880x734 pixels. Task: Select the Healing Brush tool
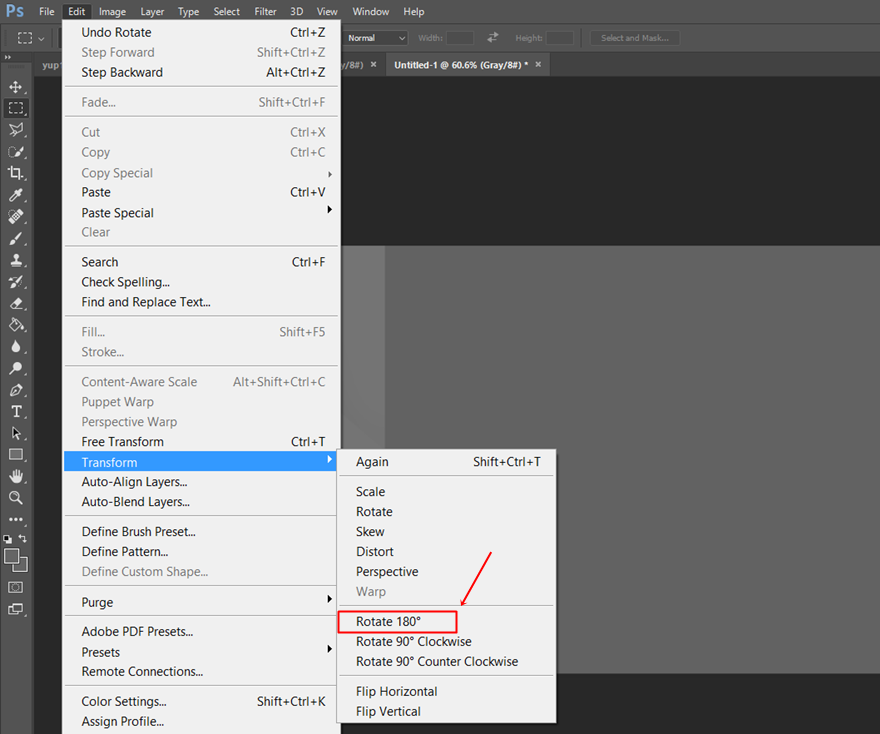(x=16, y=217)
